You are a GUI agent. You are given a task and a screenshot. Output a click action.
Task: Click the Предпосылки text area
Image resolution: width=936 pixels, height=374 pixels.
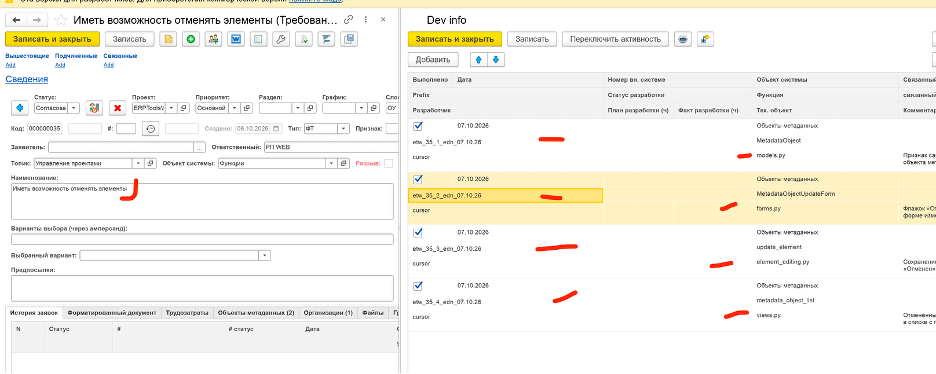(202, 288)
